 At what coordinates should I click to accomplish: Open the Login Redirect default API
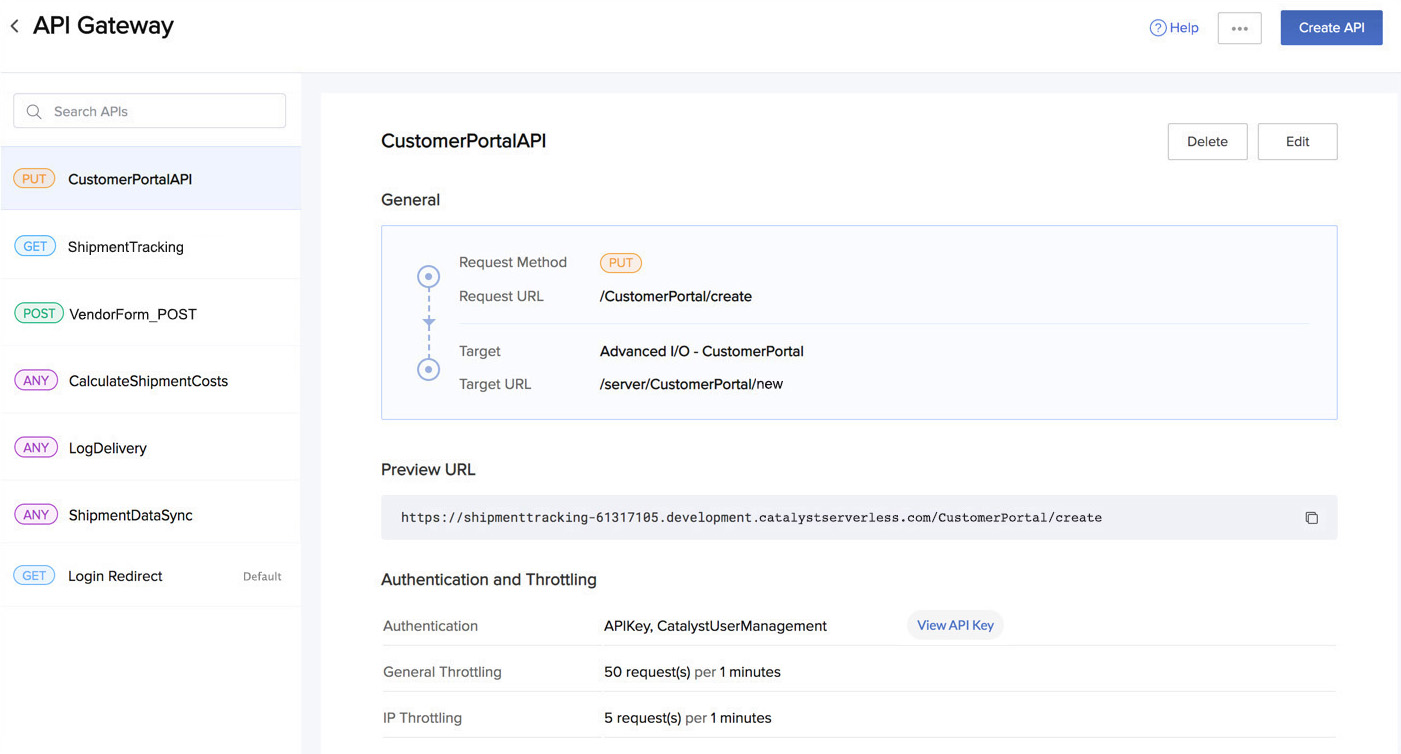click(x=115, y=576)
